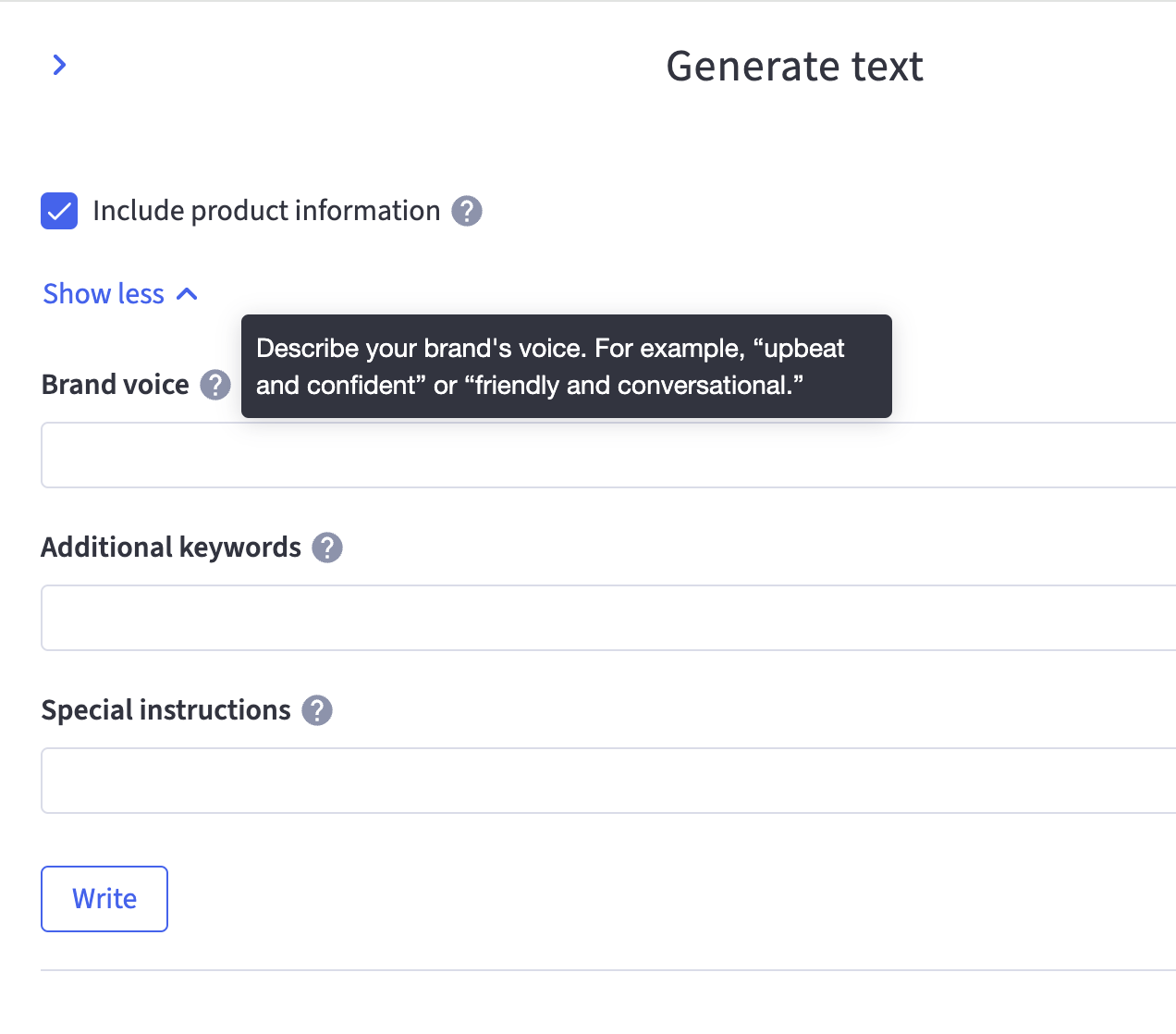Uncheck the Include product information checkbox
1176x1034 pixels.
click(x=59, y=211)
